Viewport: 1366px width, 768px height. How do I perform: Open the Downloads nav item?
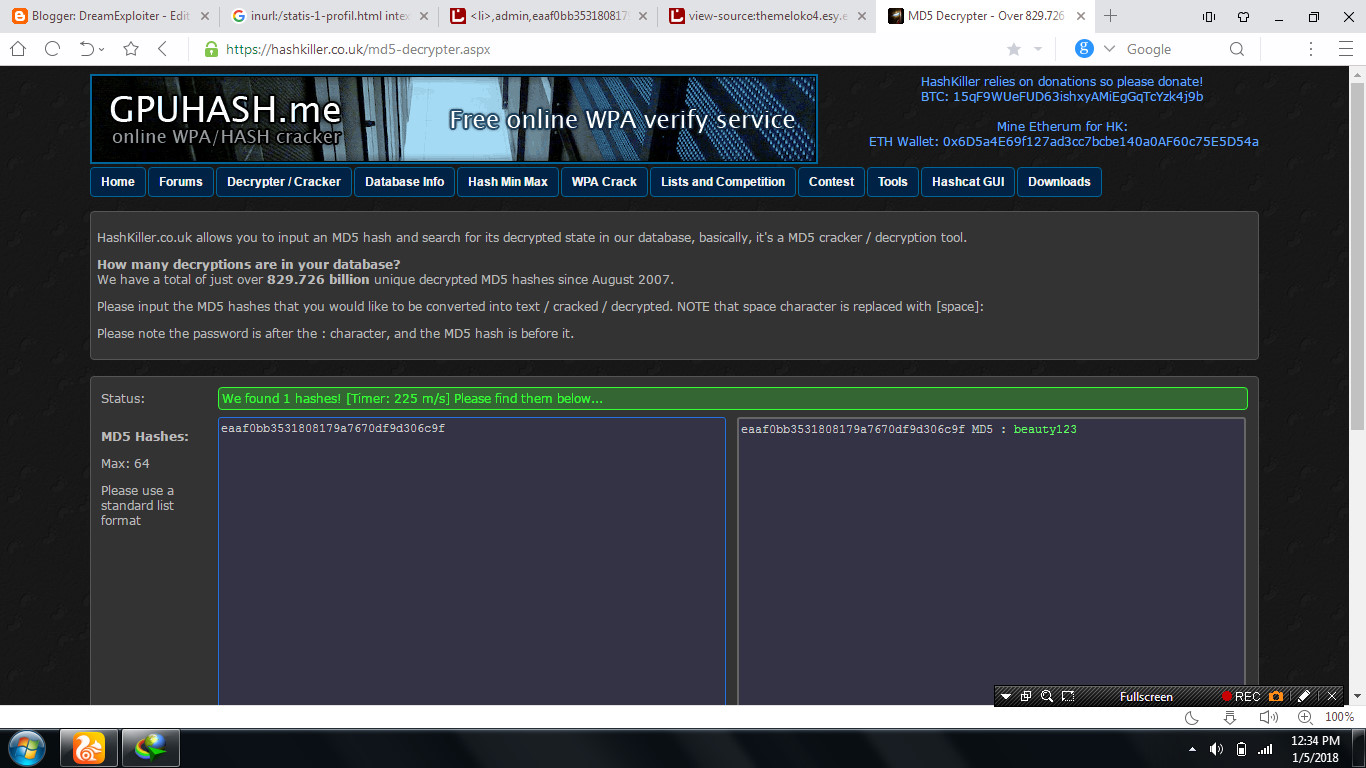pyautogui.click(x=1059, y=182)
